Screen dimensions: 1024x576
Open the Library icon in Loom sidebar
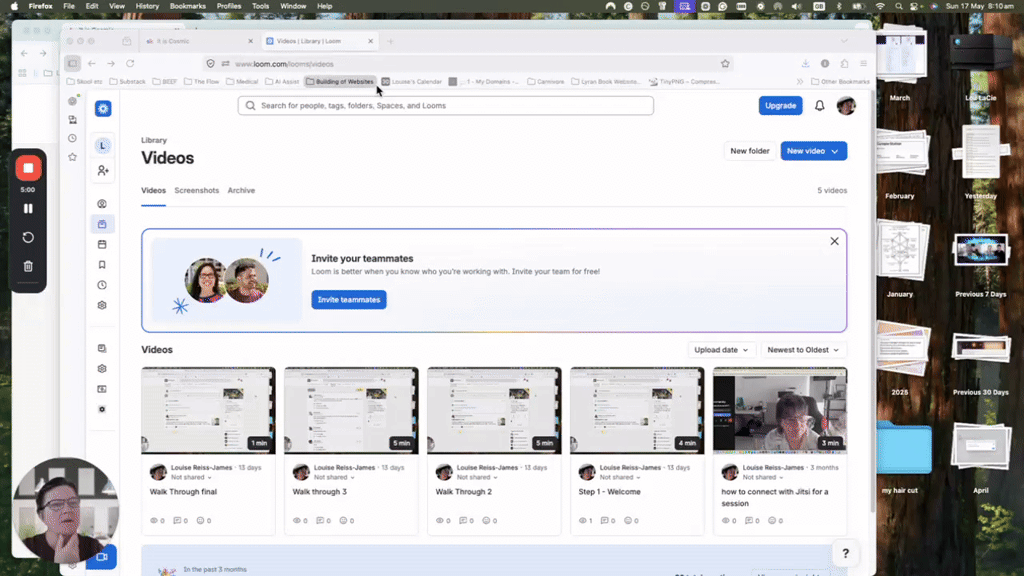click(x=102, y=224)
